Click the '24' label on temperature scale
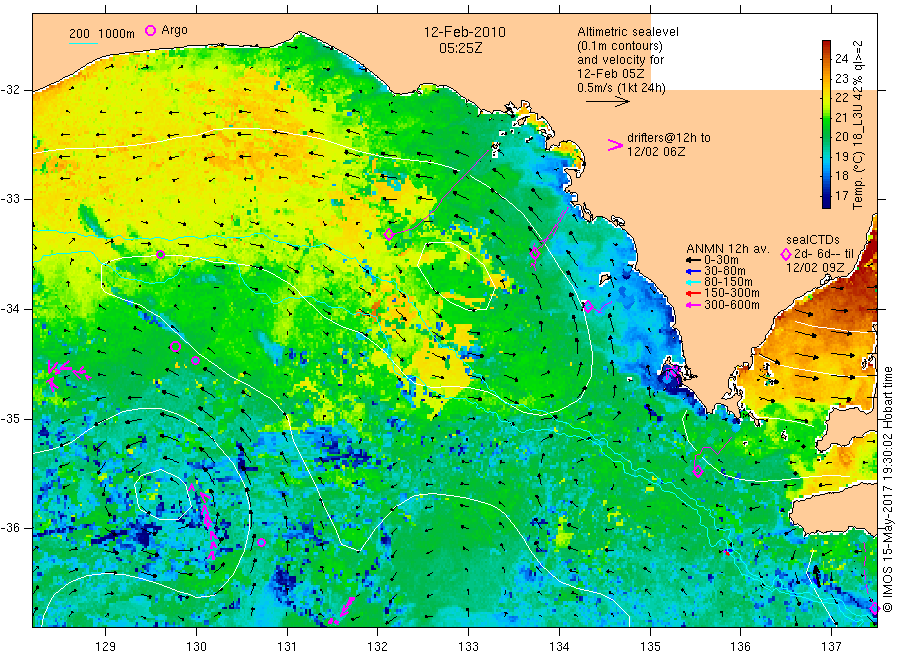The height and width of the screenshot is (660, 900). [x=841, y=59]
